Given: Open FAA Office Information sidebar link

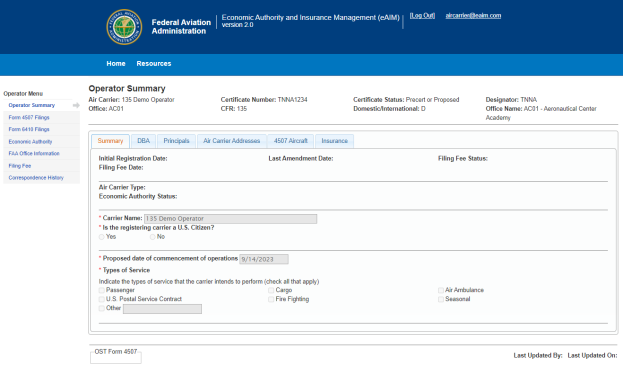Looking at the screenshot, I should pyautogui.click(x=34, y=153).
